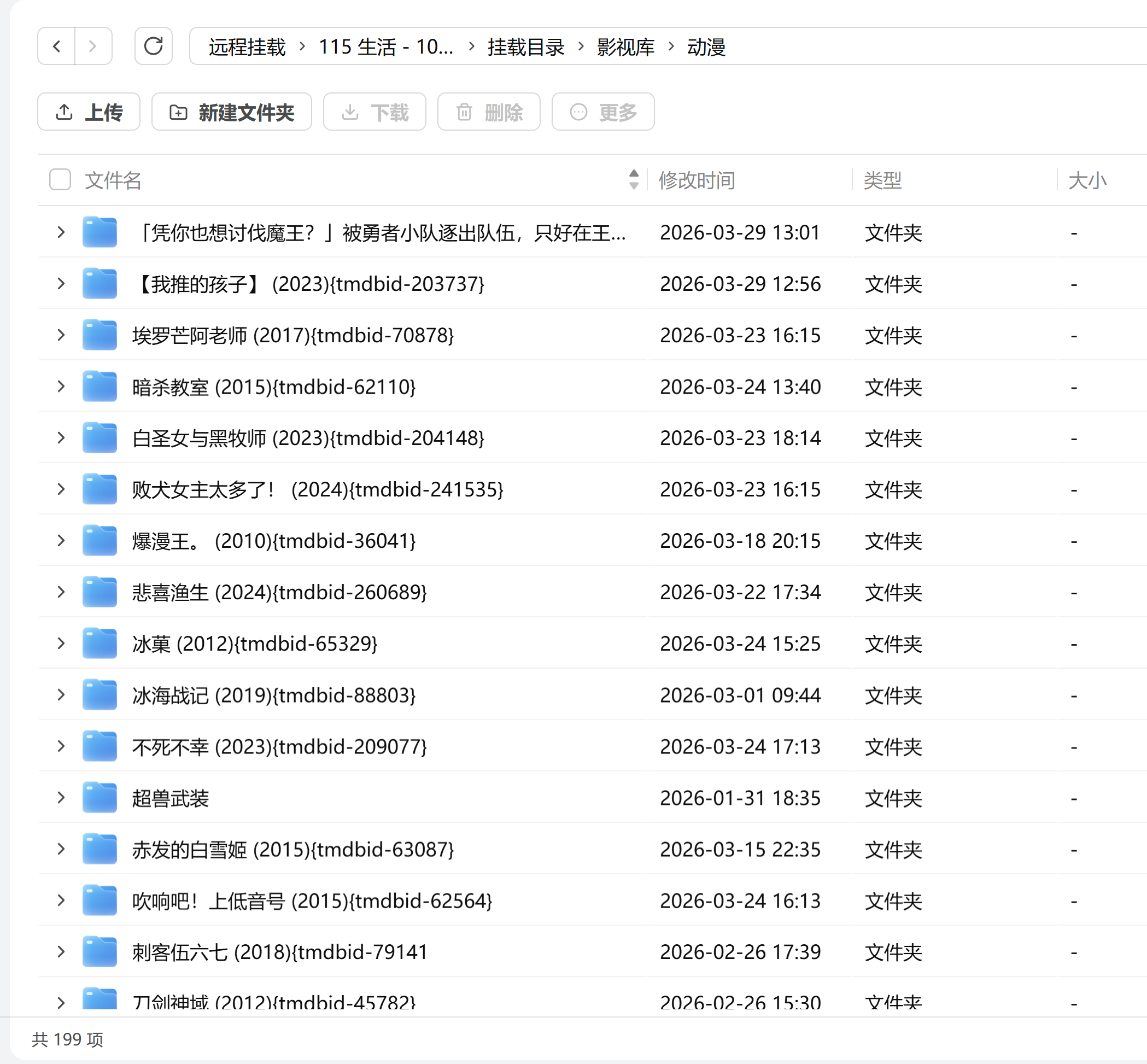Create a folder with 新建文件夹

coord(231,112)
